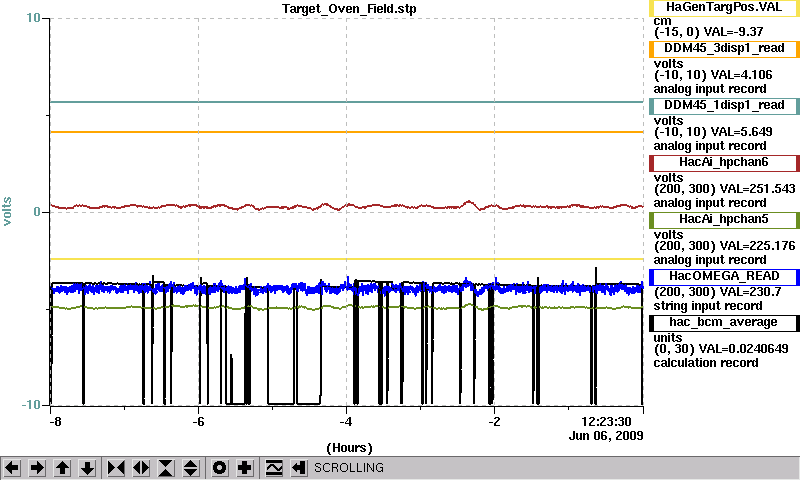Click the 10 label on the y-axis

click(x=33, y=18)
